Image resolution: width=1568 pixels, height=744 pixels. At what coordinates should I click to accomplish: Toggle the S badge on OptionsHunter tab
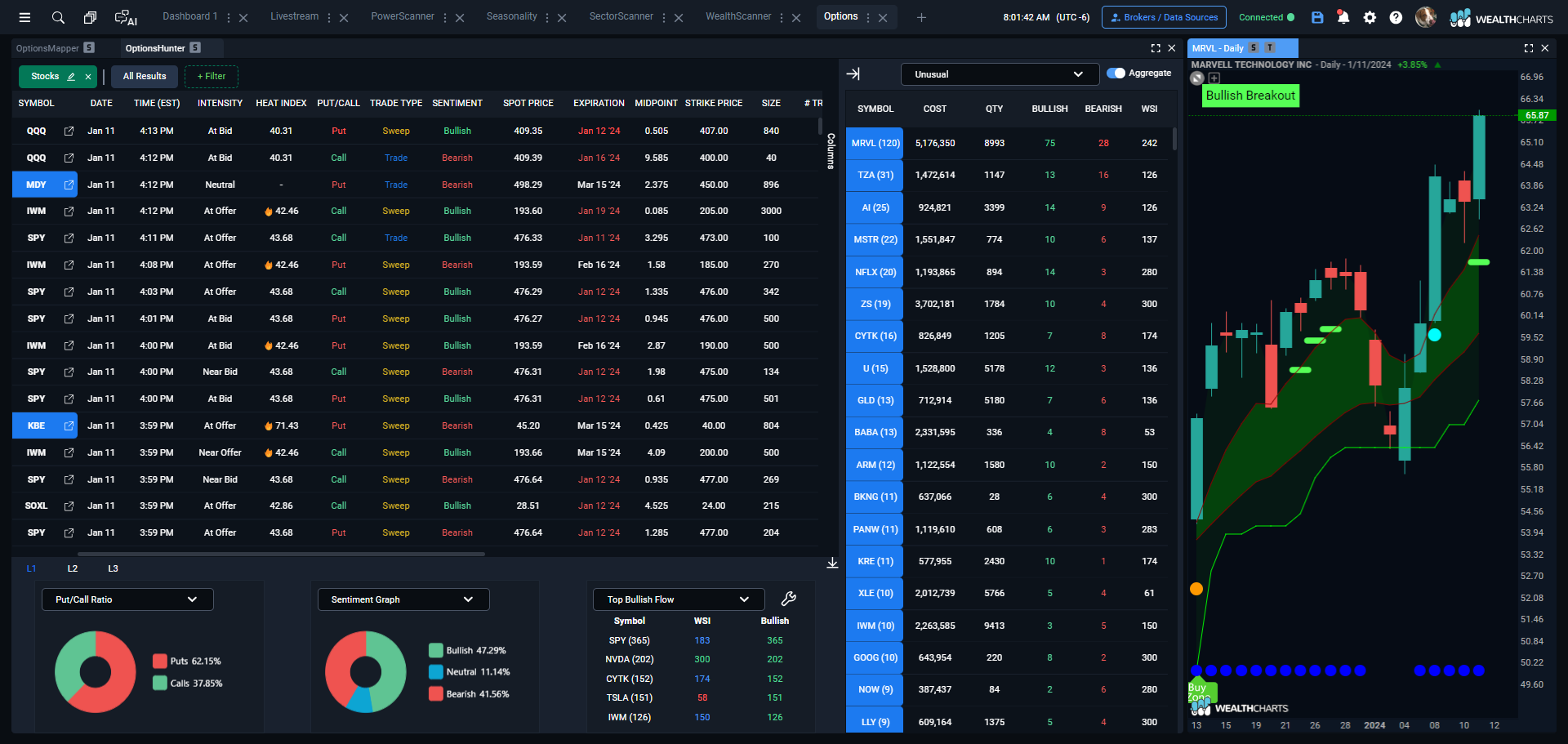pos(195,48)
